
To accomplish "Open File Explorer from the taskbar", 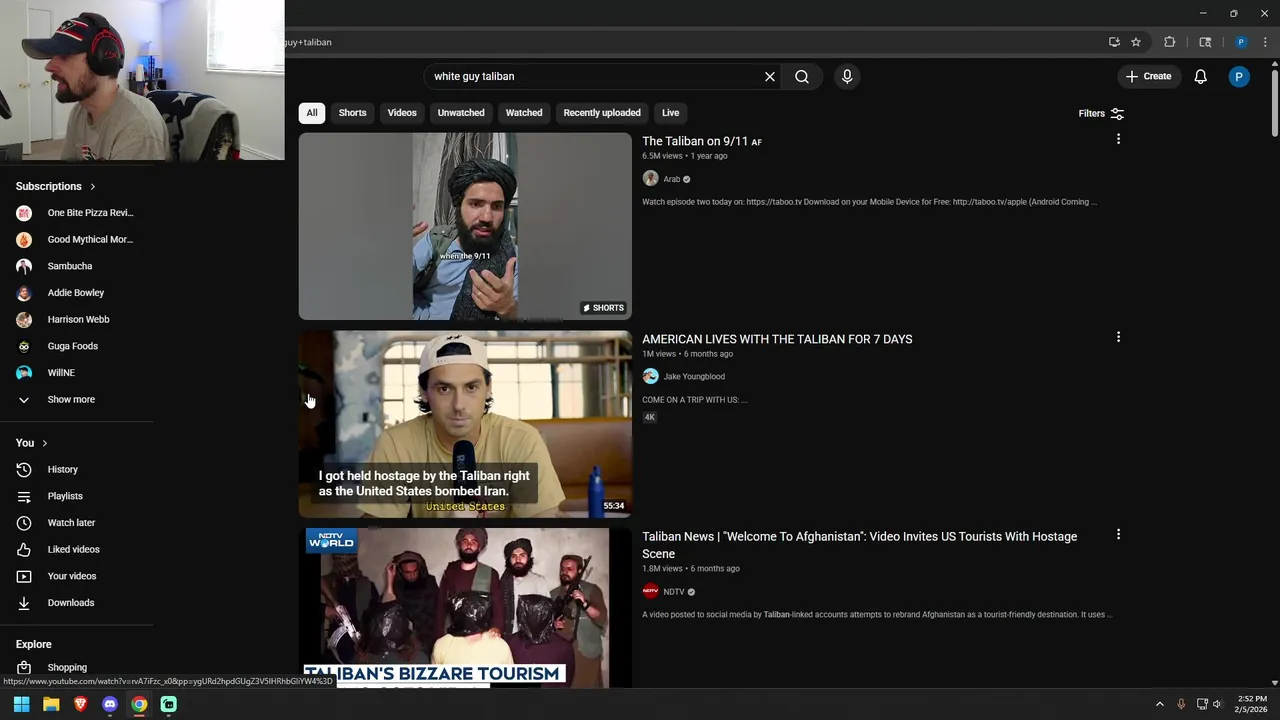I will click(x=51, y=704).
